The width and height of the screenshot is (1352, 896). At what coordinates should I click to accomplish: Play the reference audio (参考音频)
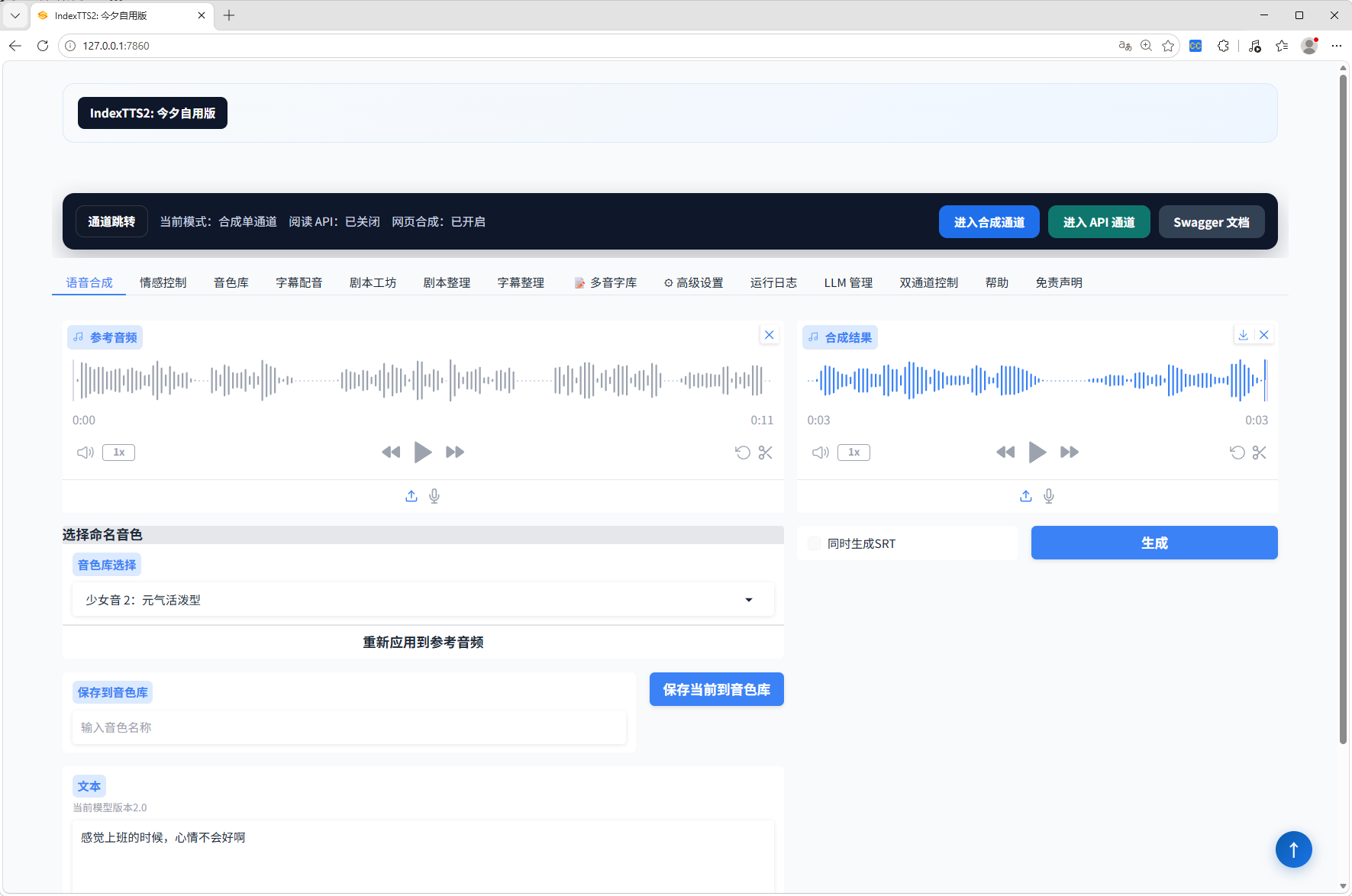pos(423,453)
